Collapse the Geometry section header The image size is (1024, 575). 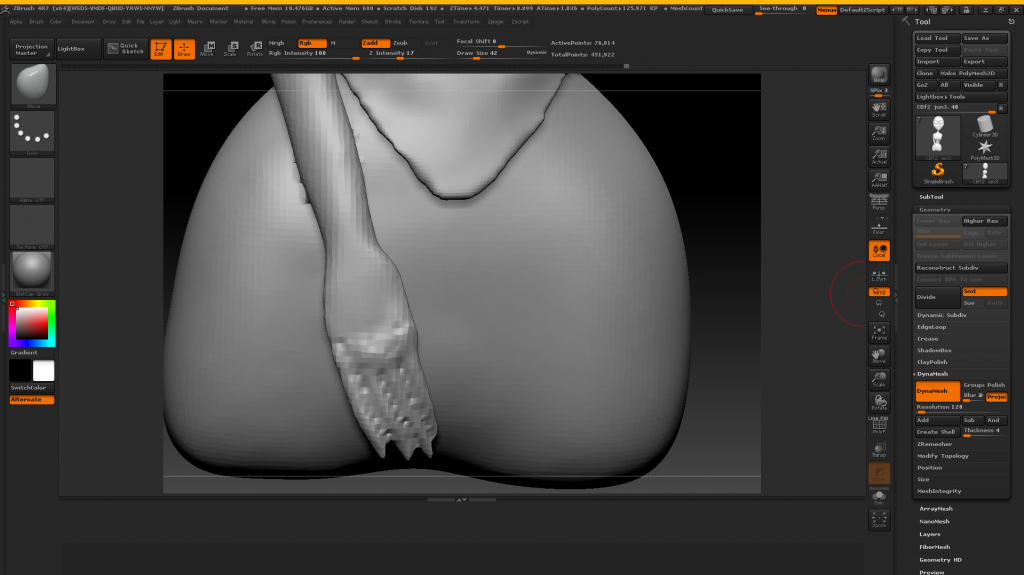(935, 210)
